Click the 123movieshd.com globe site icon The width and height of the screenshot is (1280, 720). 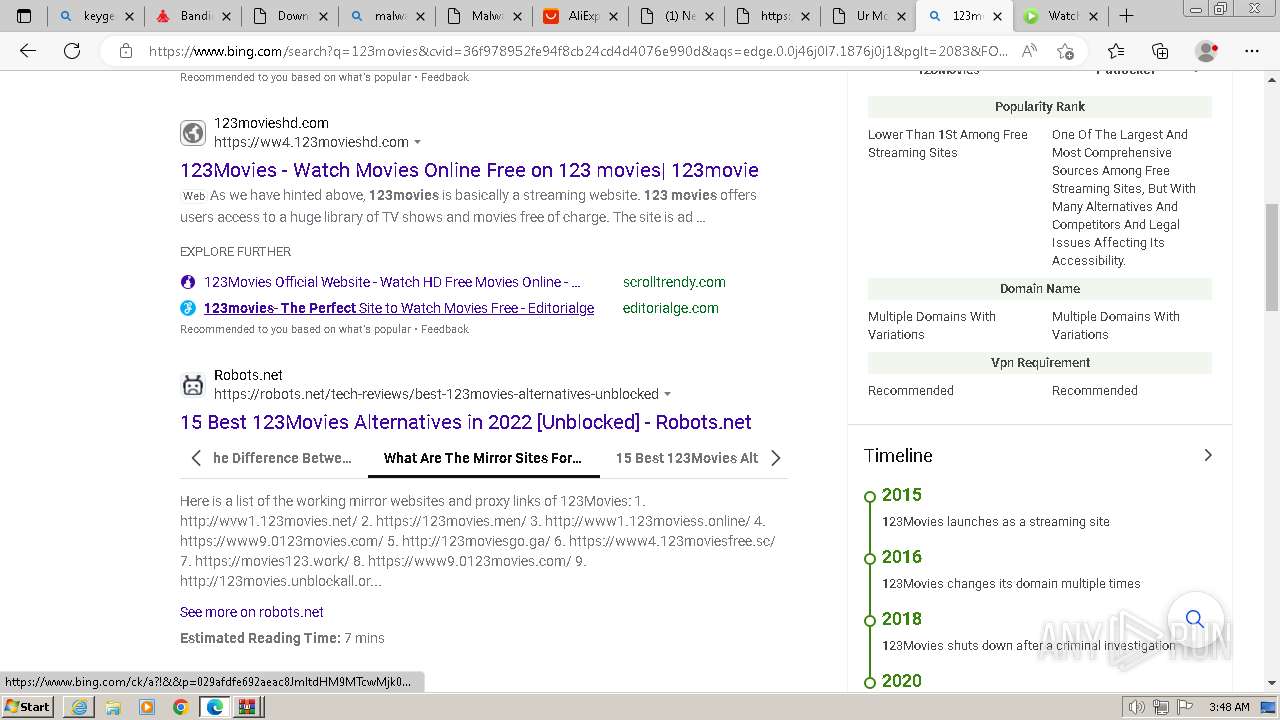pos(193,132)
